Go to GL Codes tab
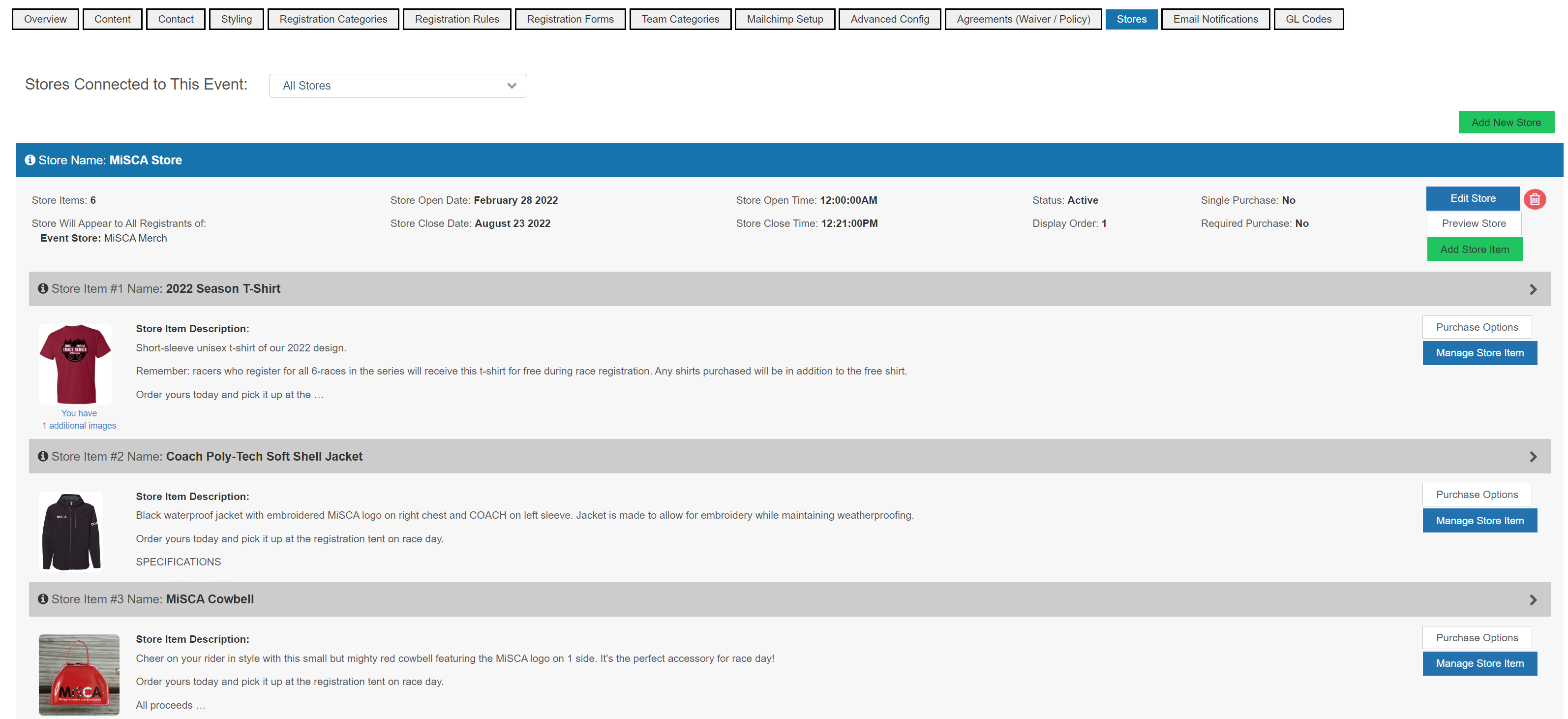The height and width of the screenshot is (719, 1568). pyautogui.click(x=1308, y=19)
